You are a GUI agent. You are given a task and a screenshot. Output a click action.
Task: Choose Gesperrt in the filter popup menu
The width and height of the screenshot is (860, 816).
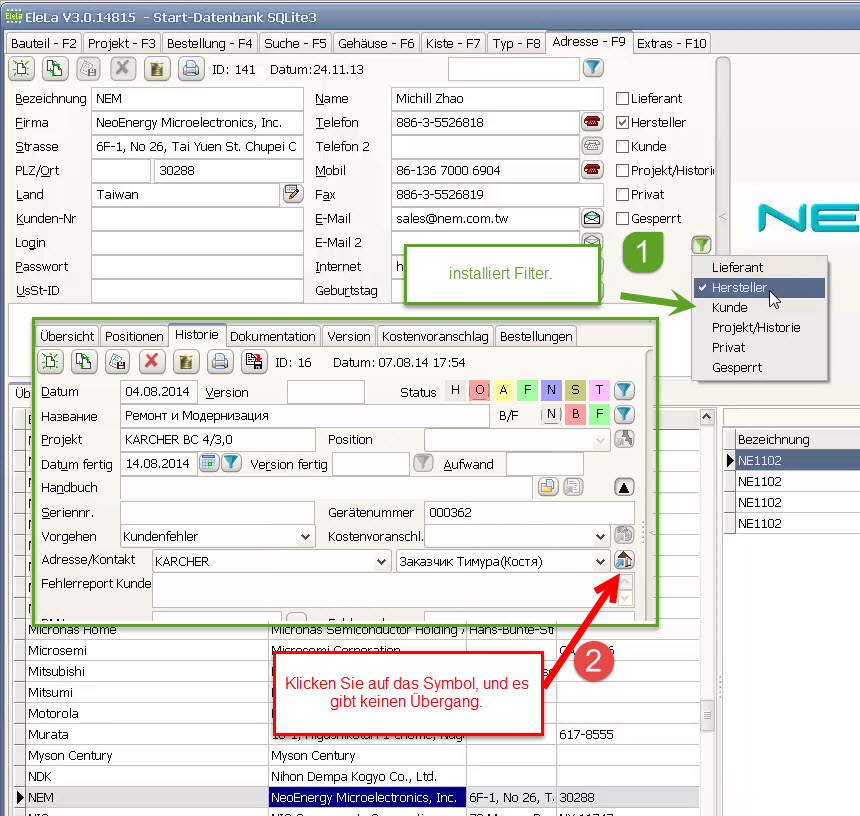point(759,367)
